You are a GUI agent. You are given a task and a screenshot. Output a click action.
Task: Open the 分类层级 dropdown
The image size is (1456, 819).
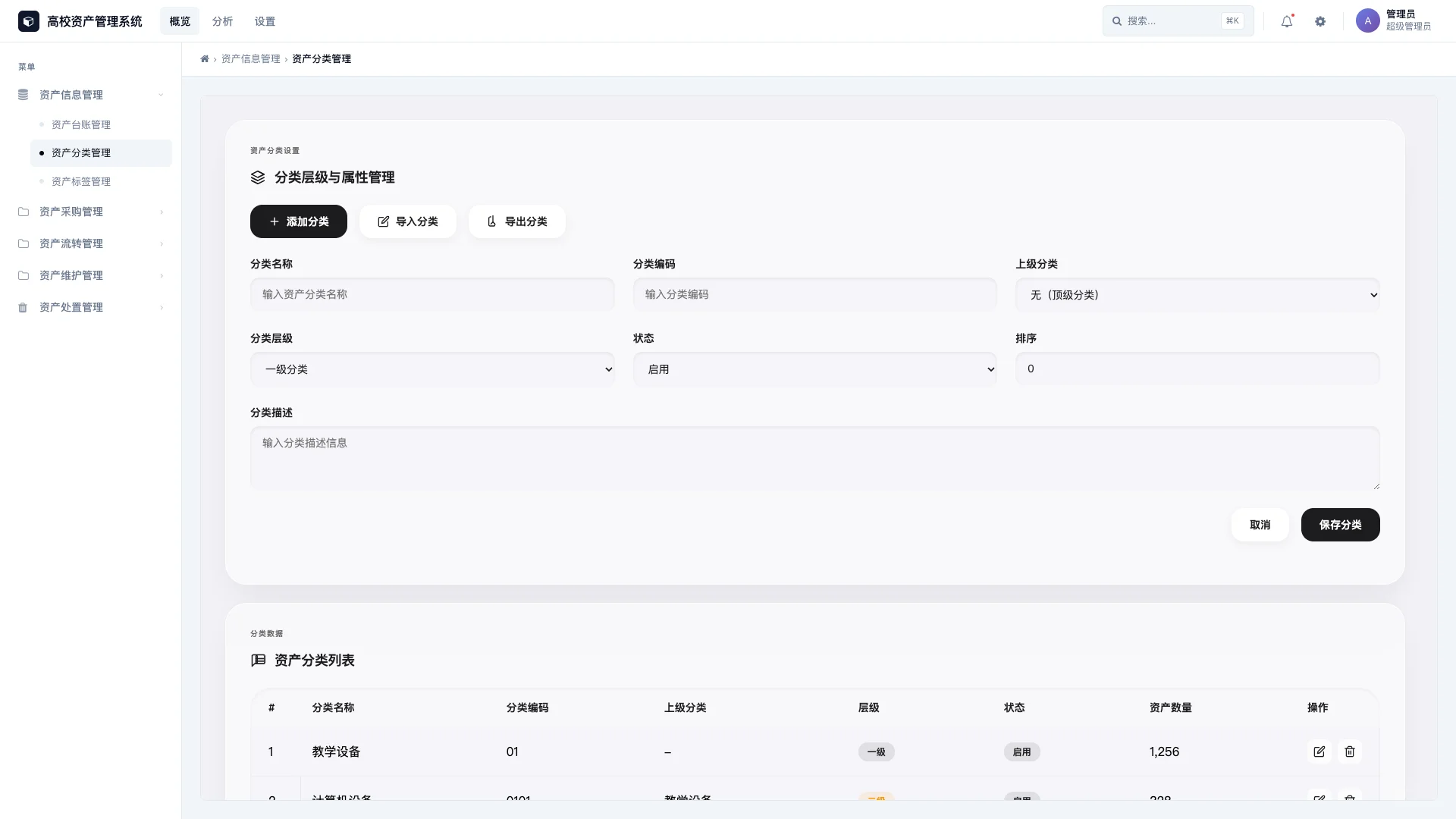[432, 369]
